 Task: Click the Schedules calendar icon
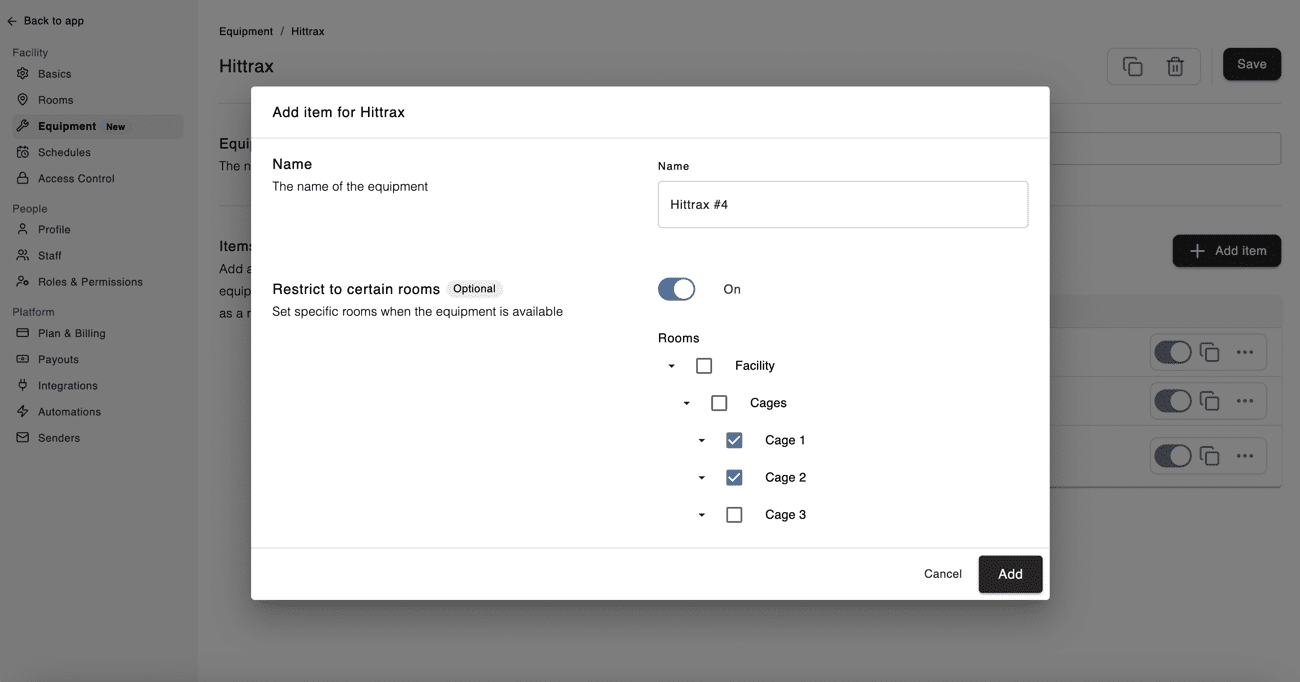point(23,152)
